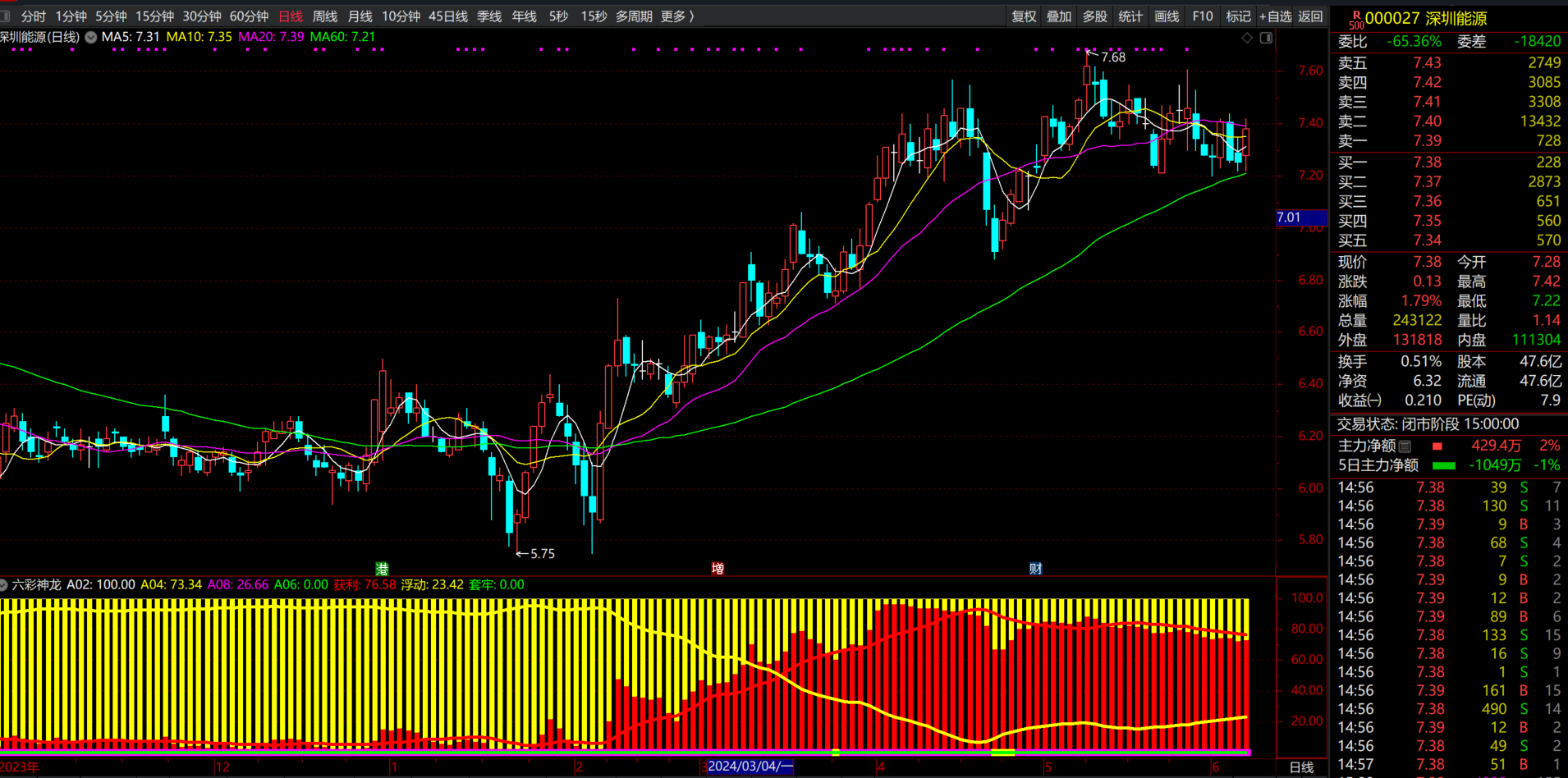This screenshot has width=1568, height=778.
Task: Click the 7.68 high price annotation
Action: 1113,57
